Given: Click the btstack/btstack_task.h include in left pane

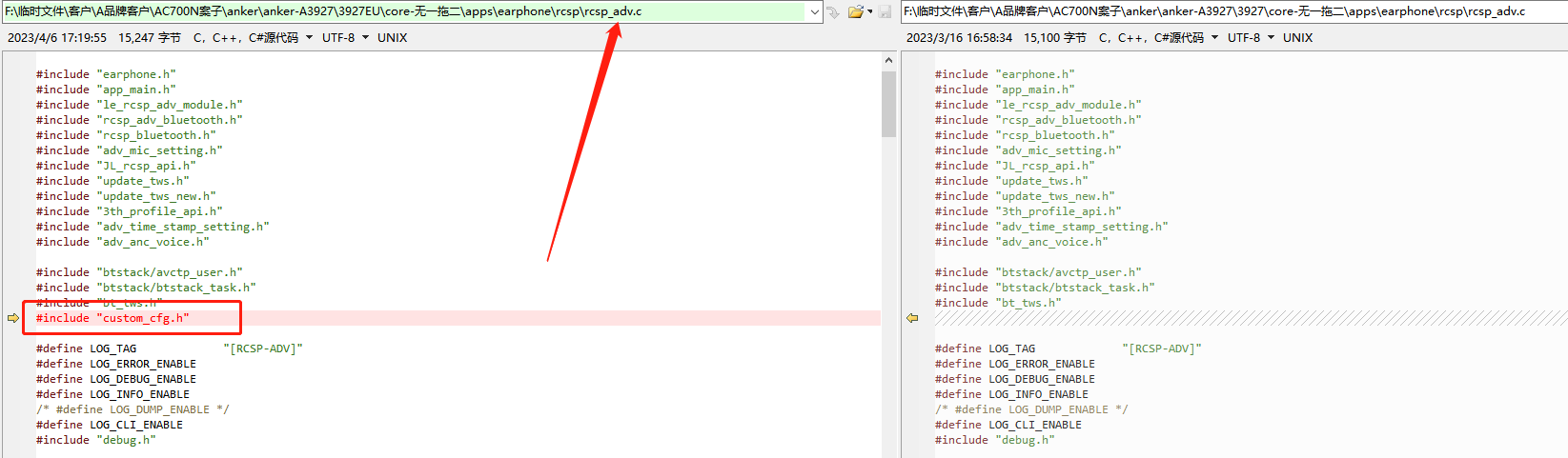Looking at the screenshot, I should (146, 288).
